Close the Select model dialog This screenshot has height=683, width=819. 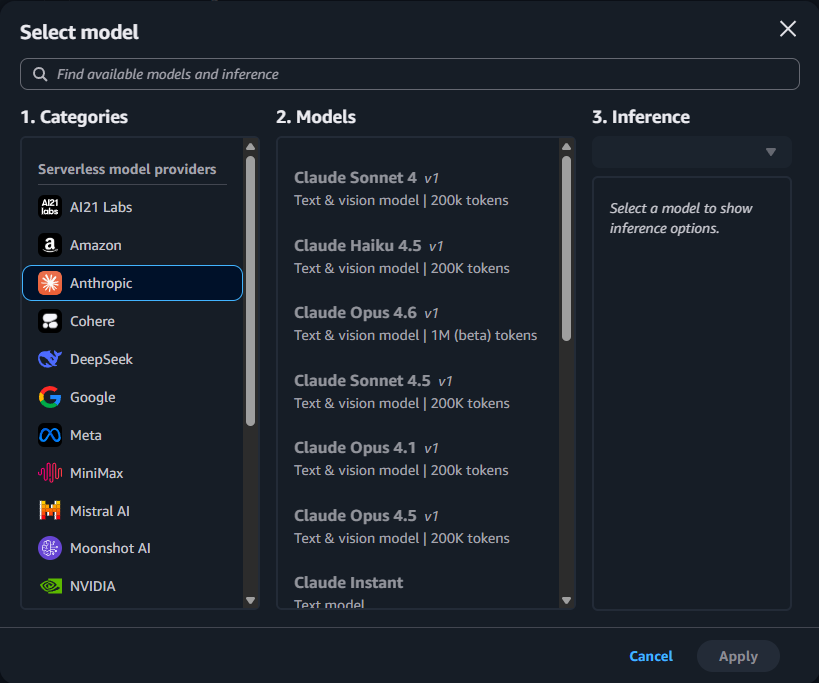point(788,29)
